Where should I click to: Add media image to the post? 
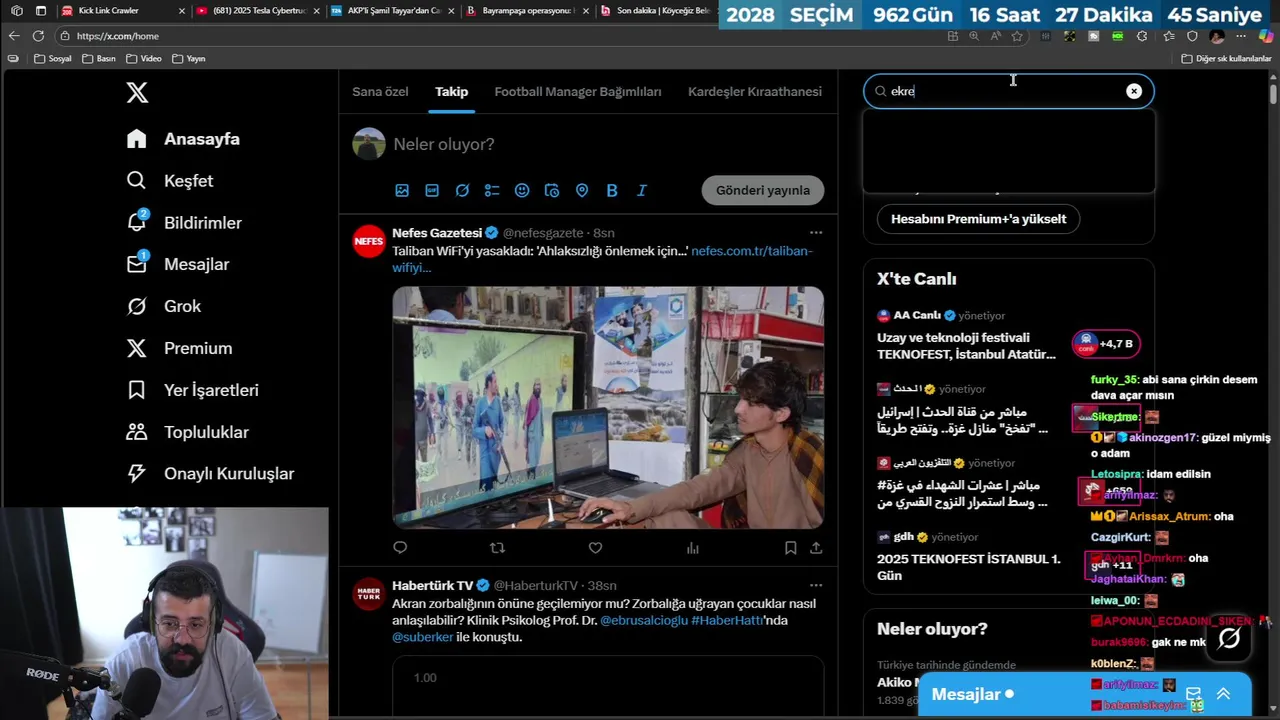[x=402, y=190]
